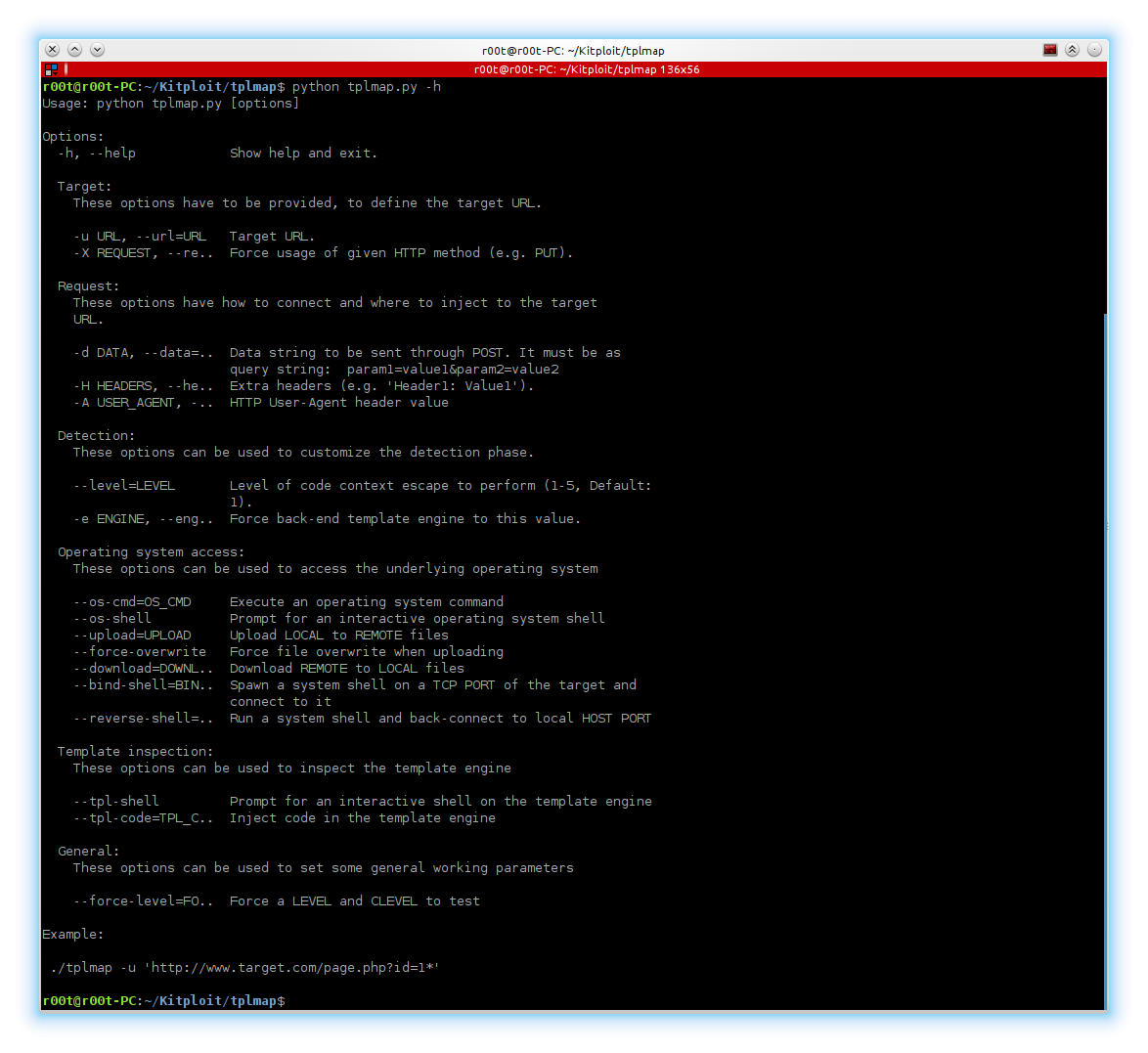Click the colored-squares icon on the red tab bar
The width and height of the screenshot is (1148, 1053).
tap(50, 69)
